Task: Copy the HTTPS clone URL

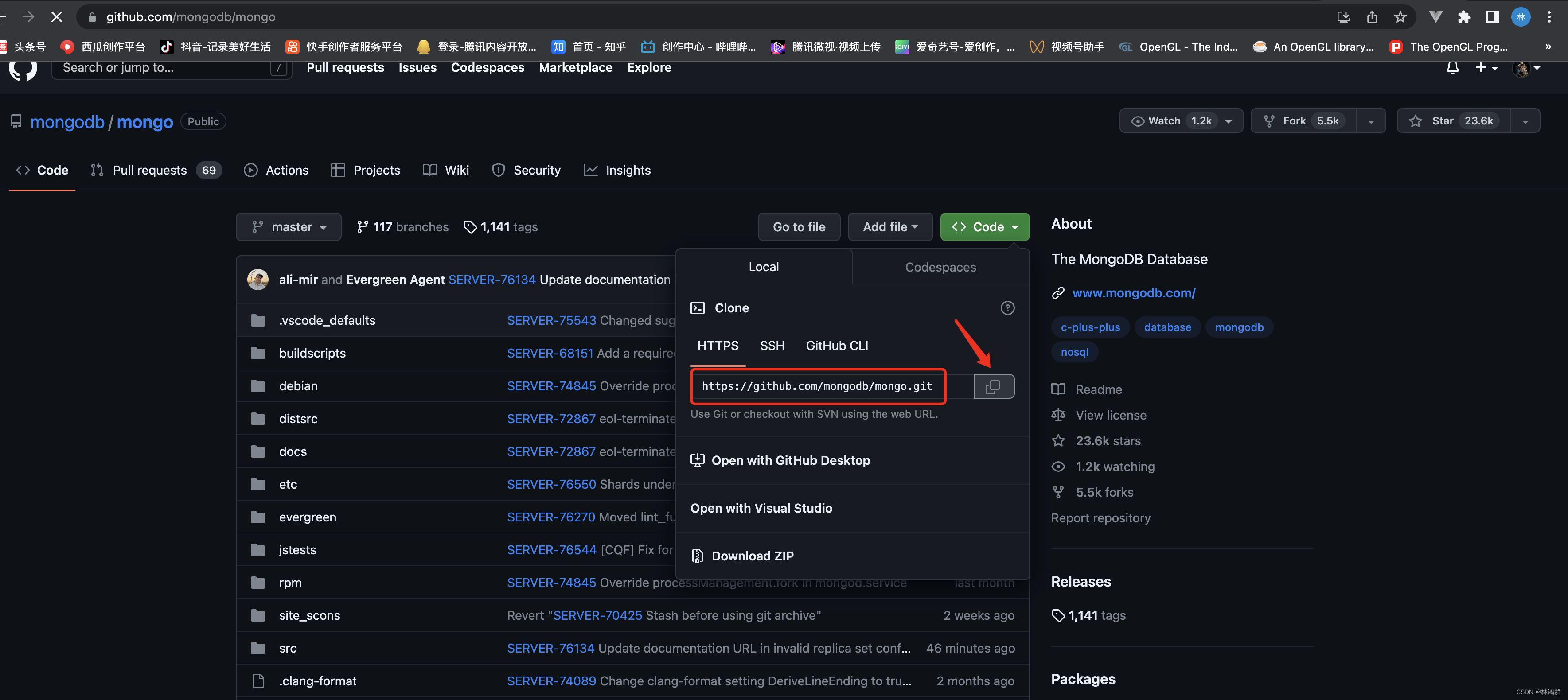Action: [993, 386]
